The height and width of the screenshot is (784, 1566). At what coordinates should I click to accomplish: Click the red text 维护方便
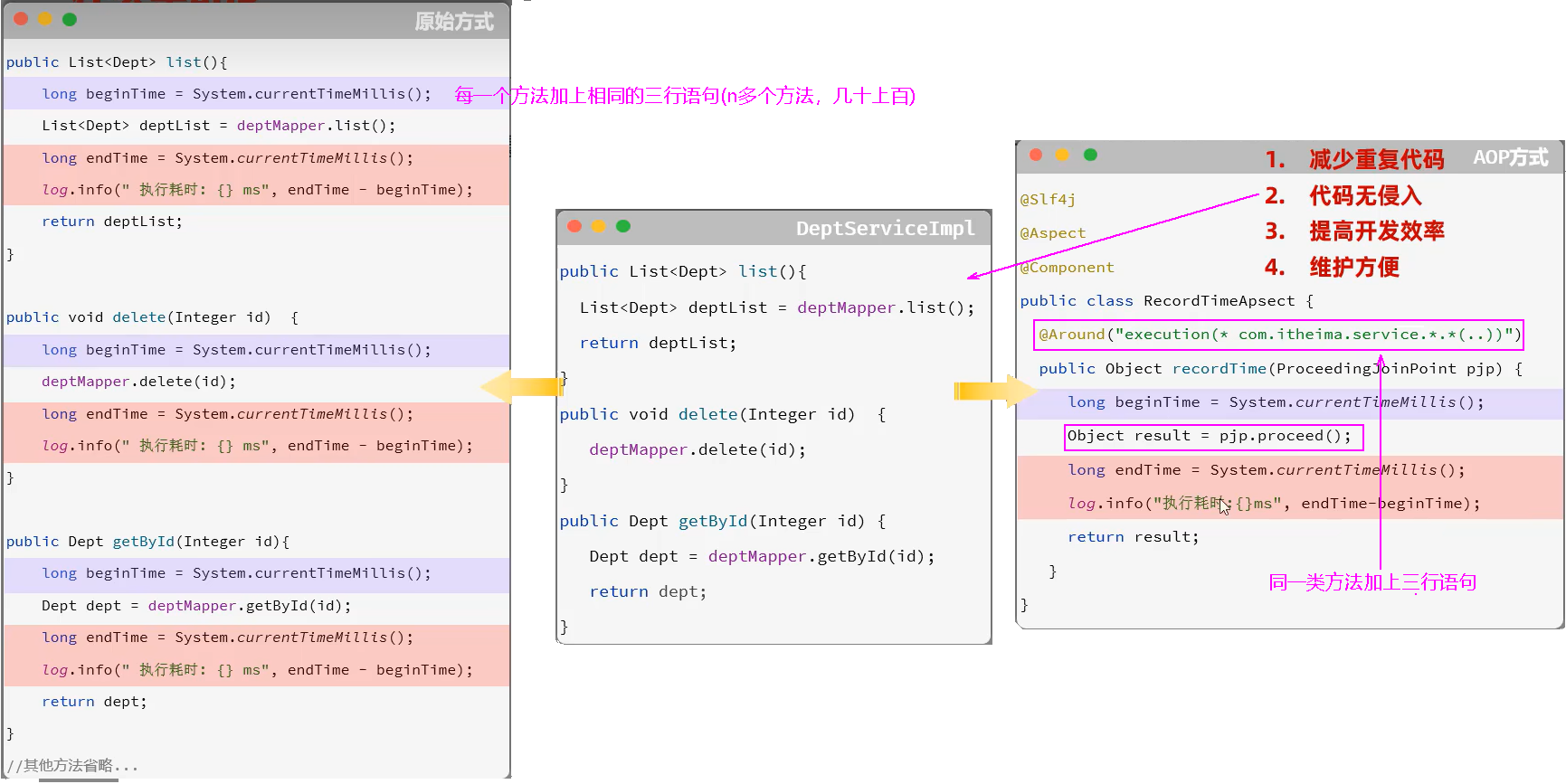click(1353, 268)
